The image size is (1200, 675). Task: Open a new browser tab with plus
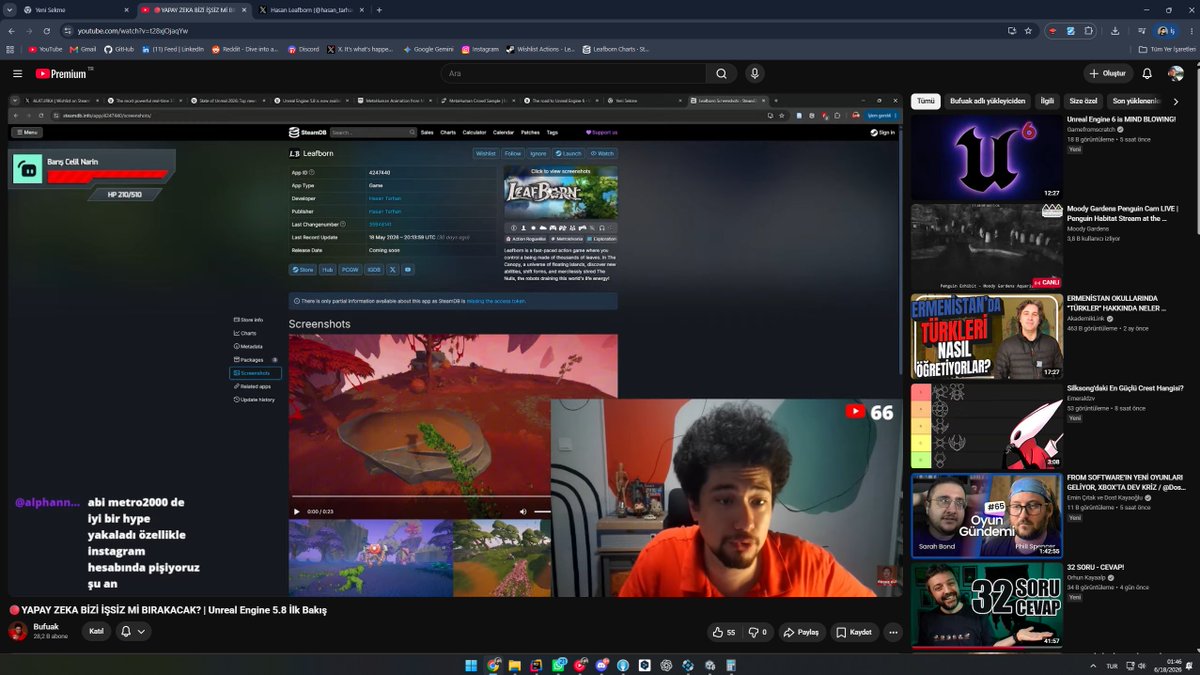tap(379, 9)
